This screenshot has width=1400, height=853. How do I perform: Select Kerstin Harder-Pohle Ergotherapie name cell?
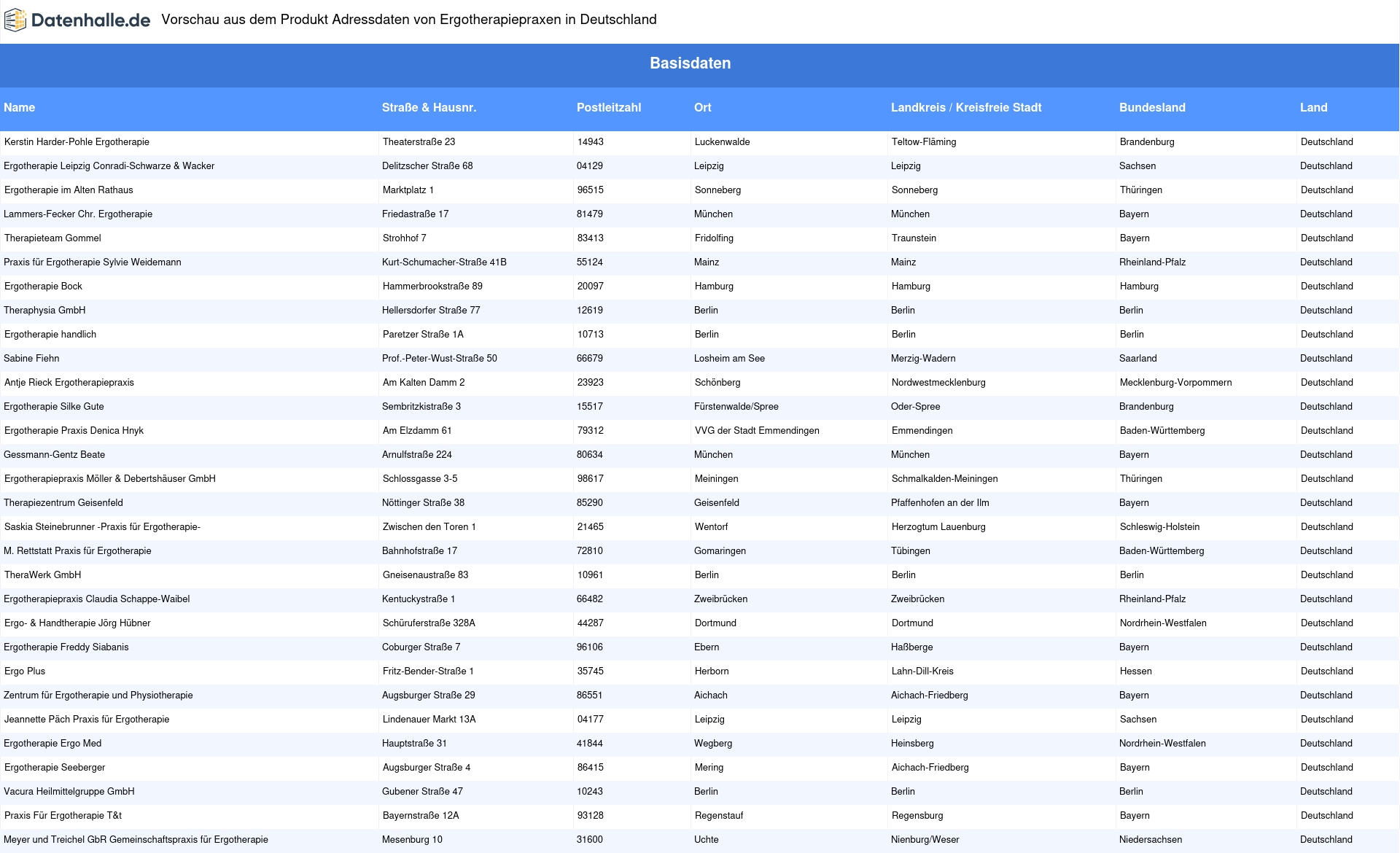77,142
